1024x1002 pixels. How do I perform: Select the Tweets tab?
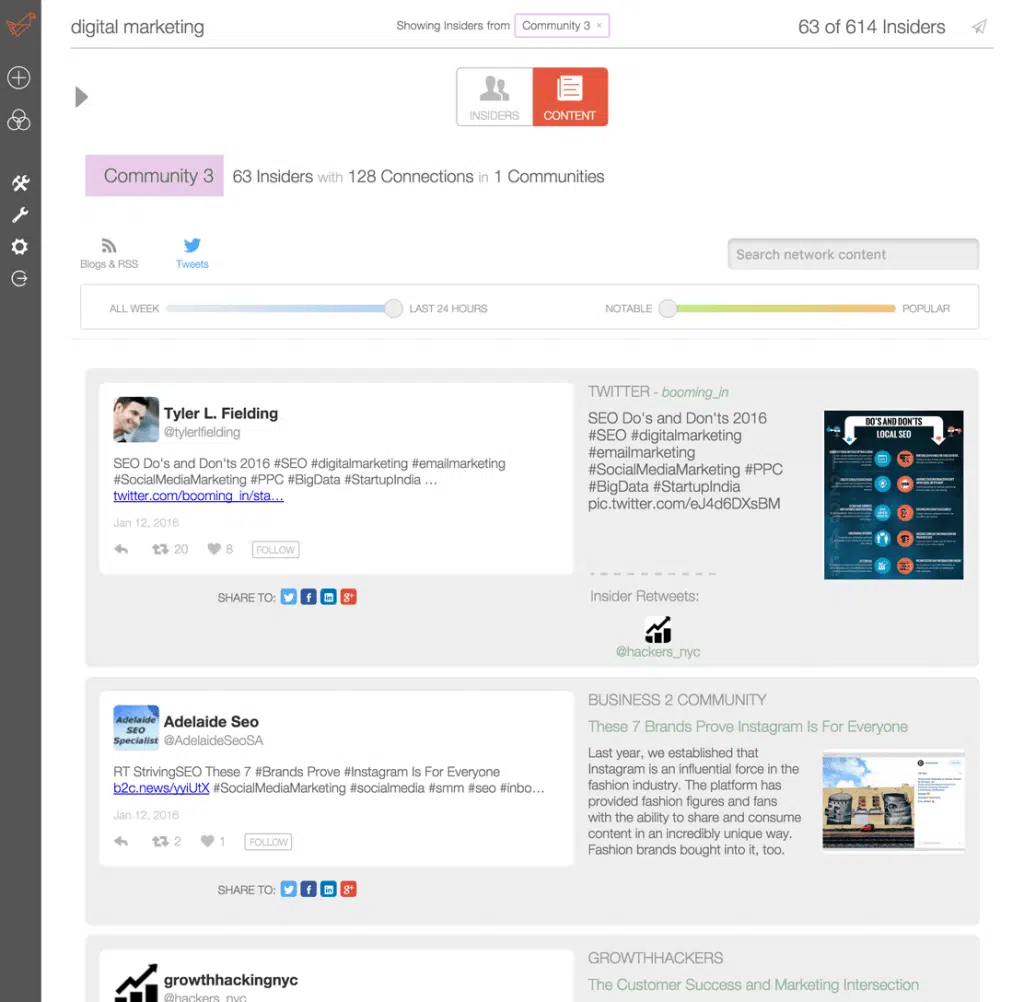[192, 253]
